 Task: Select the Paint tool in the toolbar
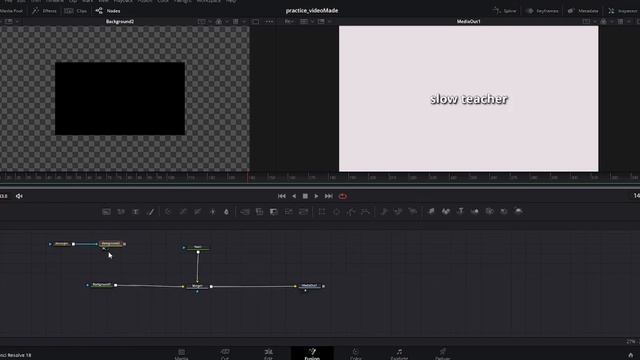click(151, 211)
